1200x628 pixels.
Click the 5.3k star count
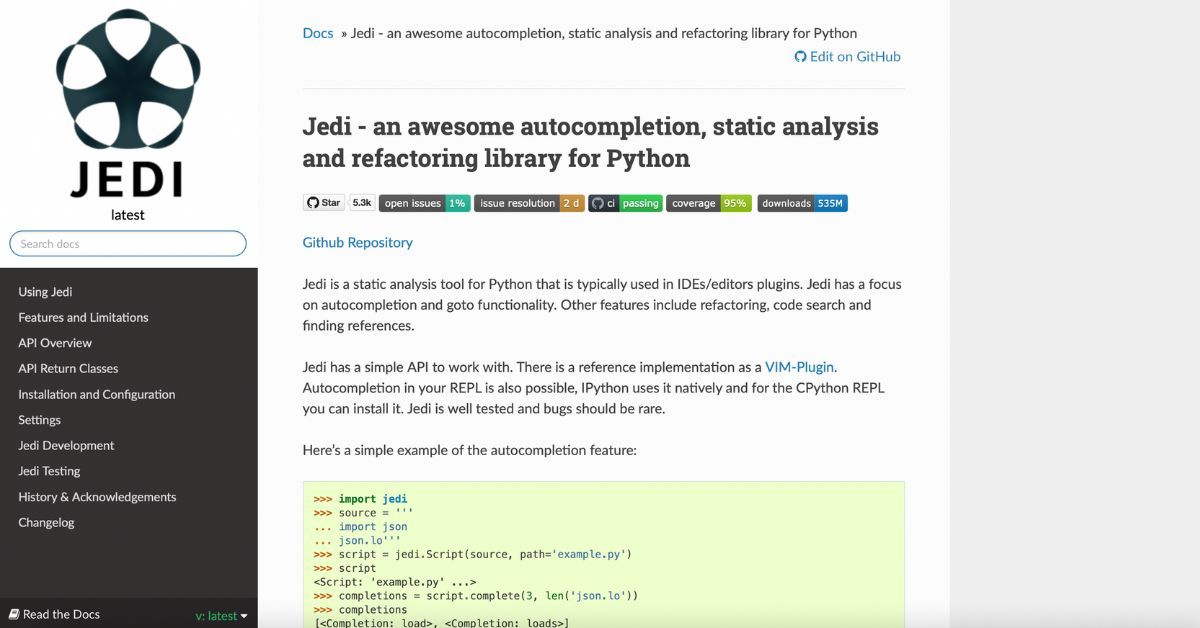[361, 202]
